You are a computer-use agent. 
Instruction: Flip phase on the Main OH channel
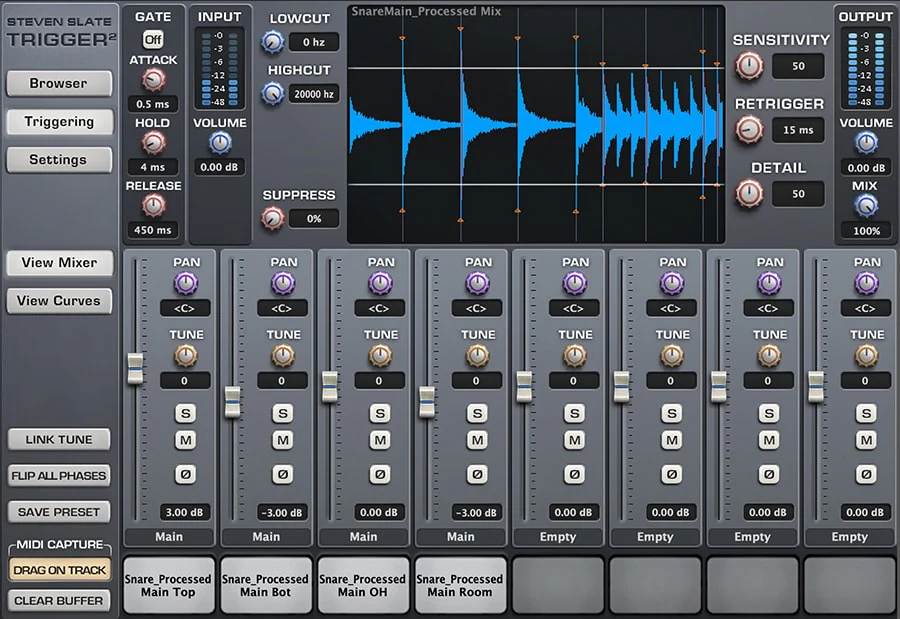pos(380,474)
